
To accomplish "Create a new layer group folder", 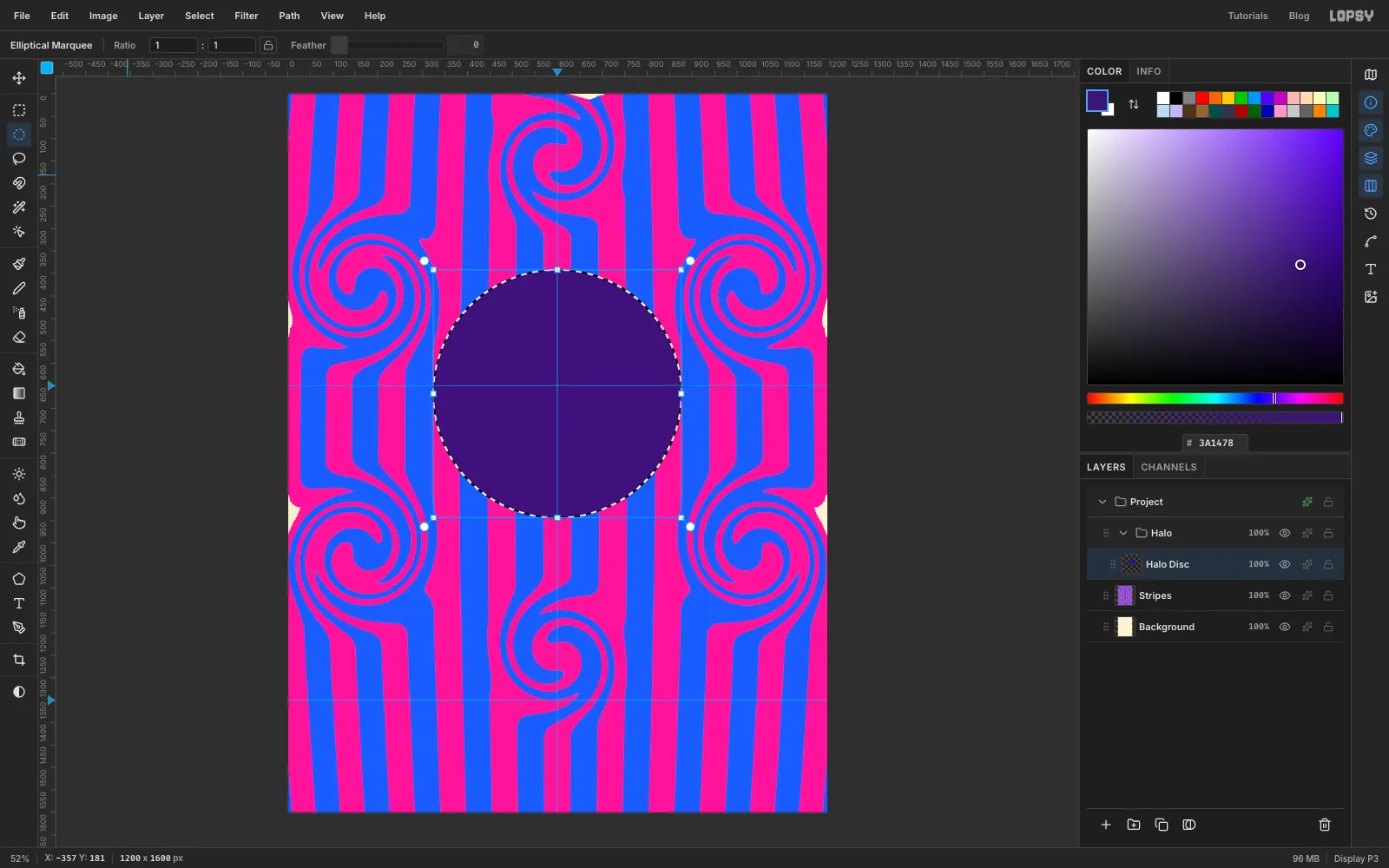I will 1134,825.
